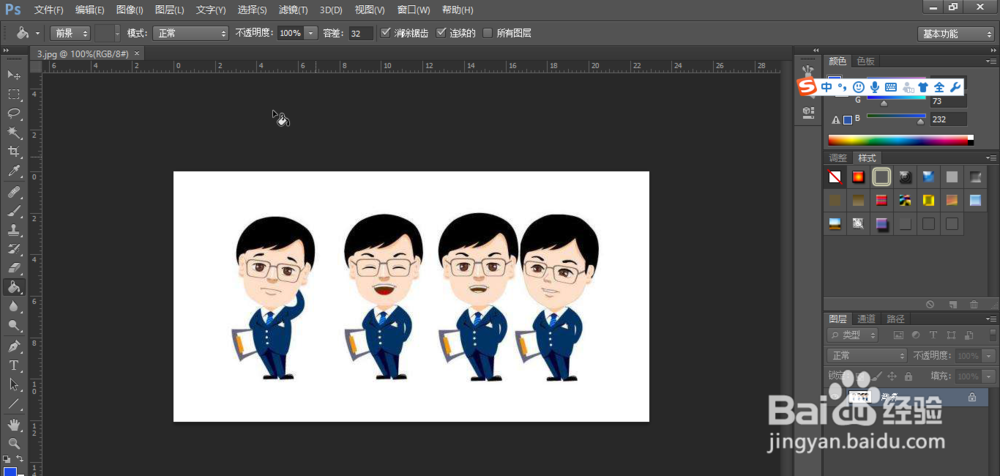
Task: Open the 文件(F) menu
Action: pos(48,10)
